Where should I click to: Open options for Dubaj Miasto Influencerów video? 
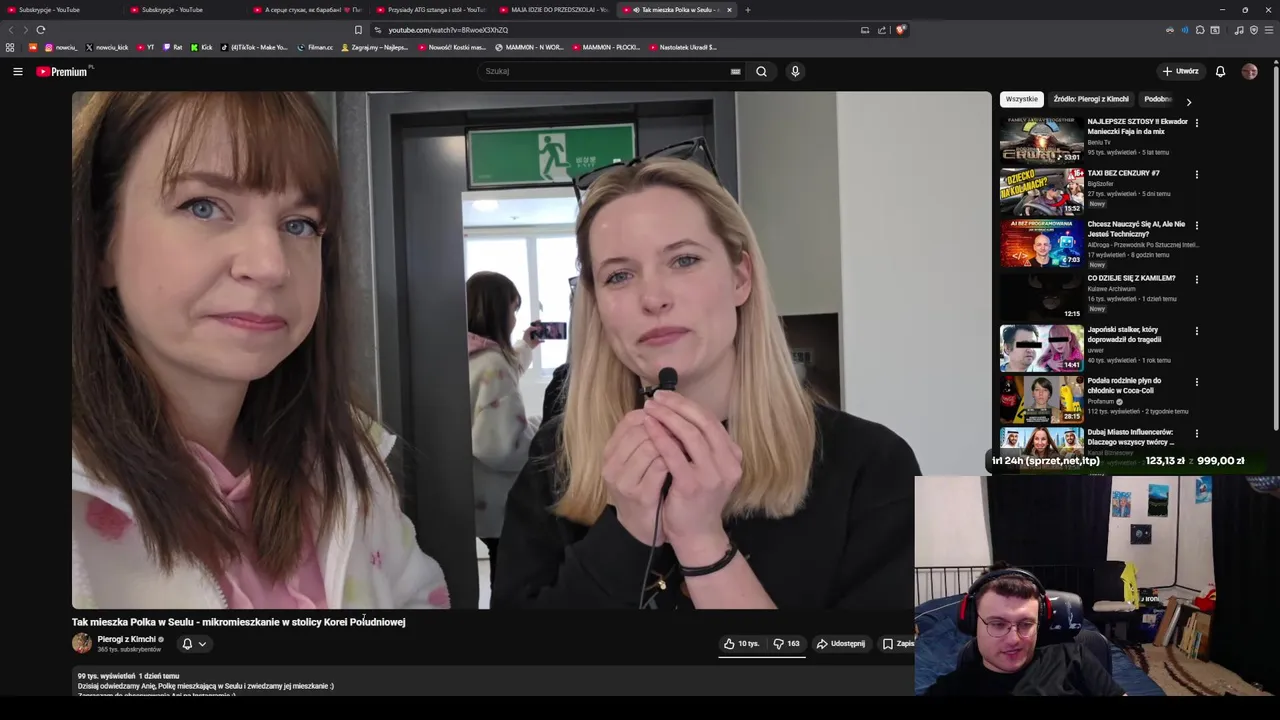pos(1197,434)
